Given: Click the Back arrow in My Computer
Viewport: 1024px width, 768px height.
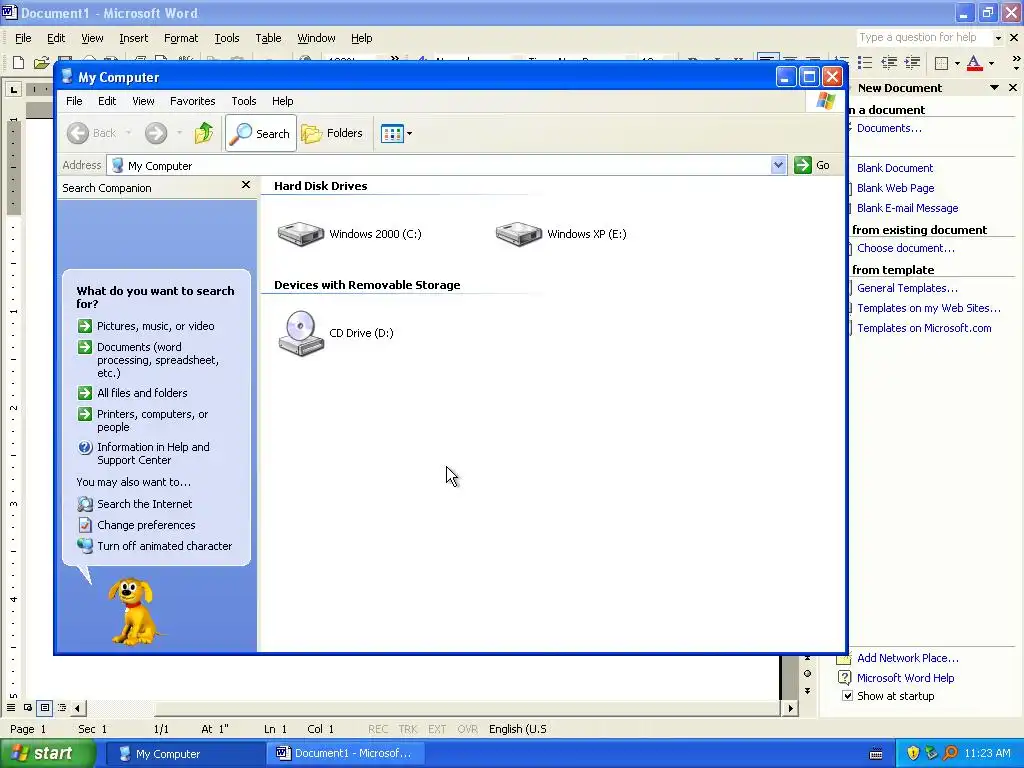Looking at the screenshot, I should pyautogui.click(x=78, y=133).
